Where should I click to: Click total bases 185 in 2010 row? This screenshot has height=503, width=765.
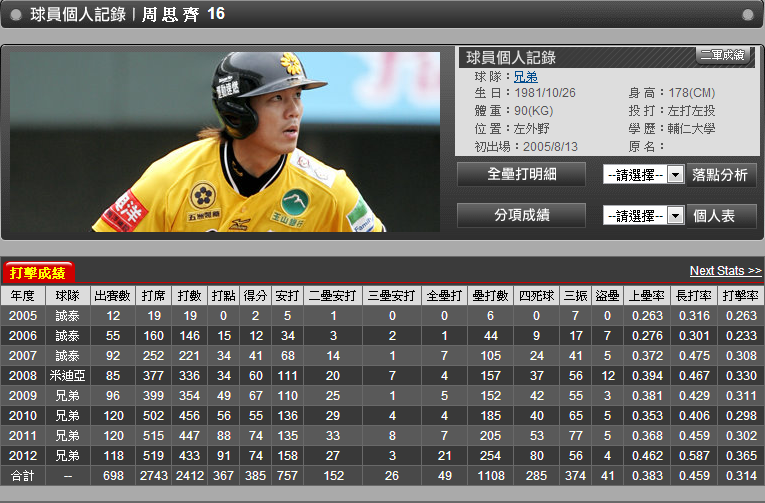pos(490,416)
